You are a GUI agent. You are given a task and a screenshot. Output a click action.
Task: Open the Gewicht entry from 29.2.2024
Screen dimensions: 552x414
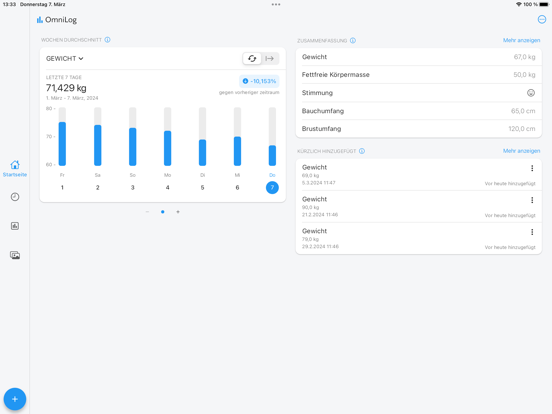pos(419,238)
